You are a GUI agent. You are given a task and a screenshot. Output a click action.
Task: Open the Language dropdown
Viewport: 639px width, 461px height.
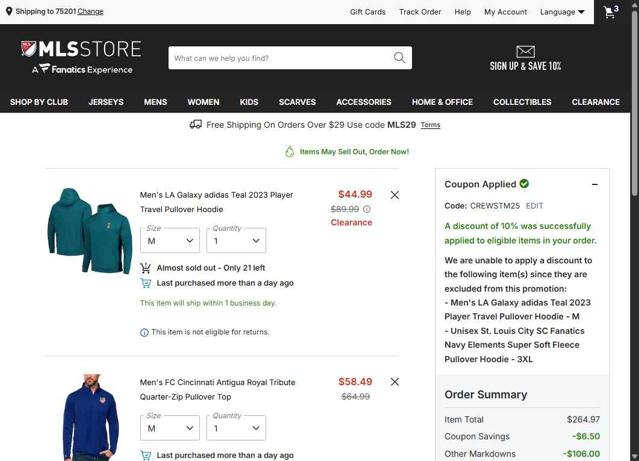[562, 12]
